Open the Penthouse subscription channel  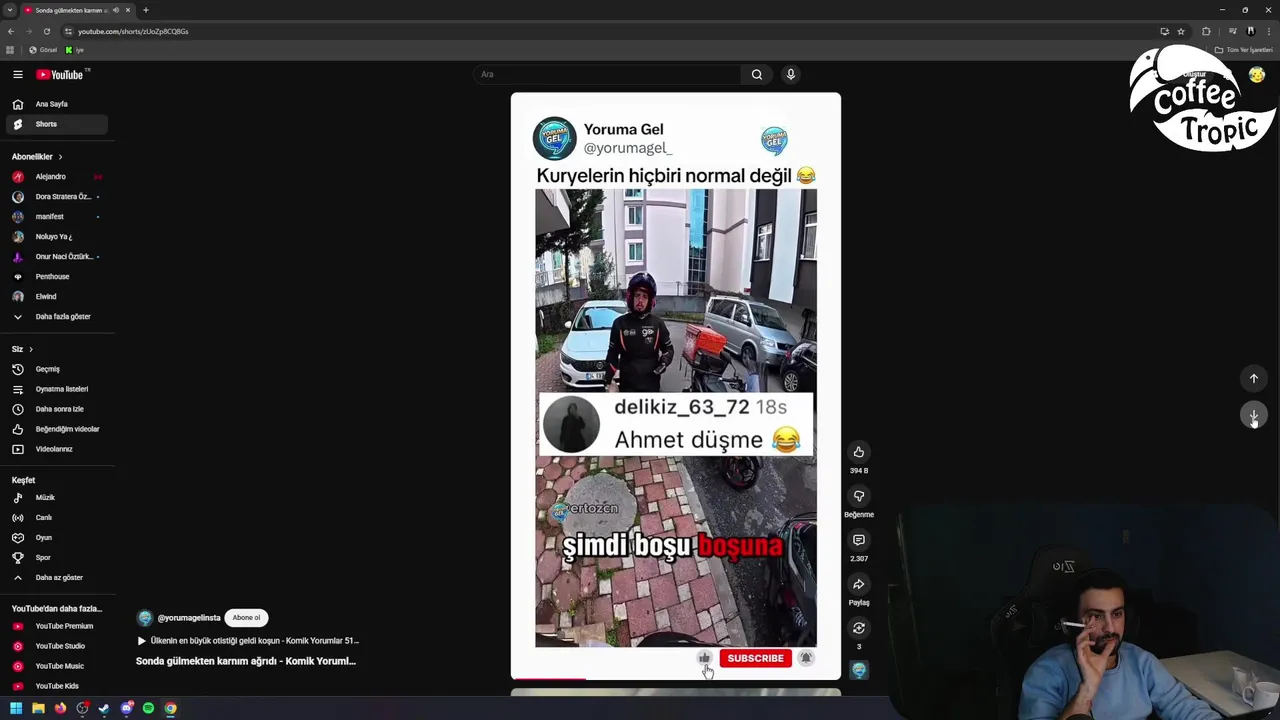(56, 277)
